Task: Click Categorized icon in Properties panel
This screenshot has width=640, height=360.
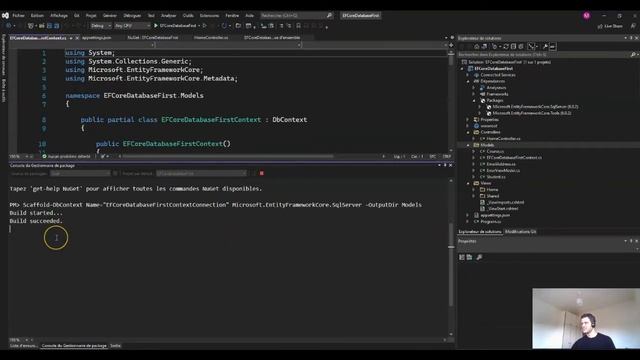Action: coord(462,257)
